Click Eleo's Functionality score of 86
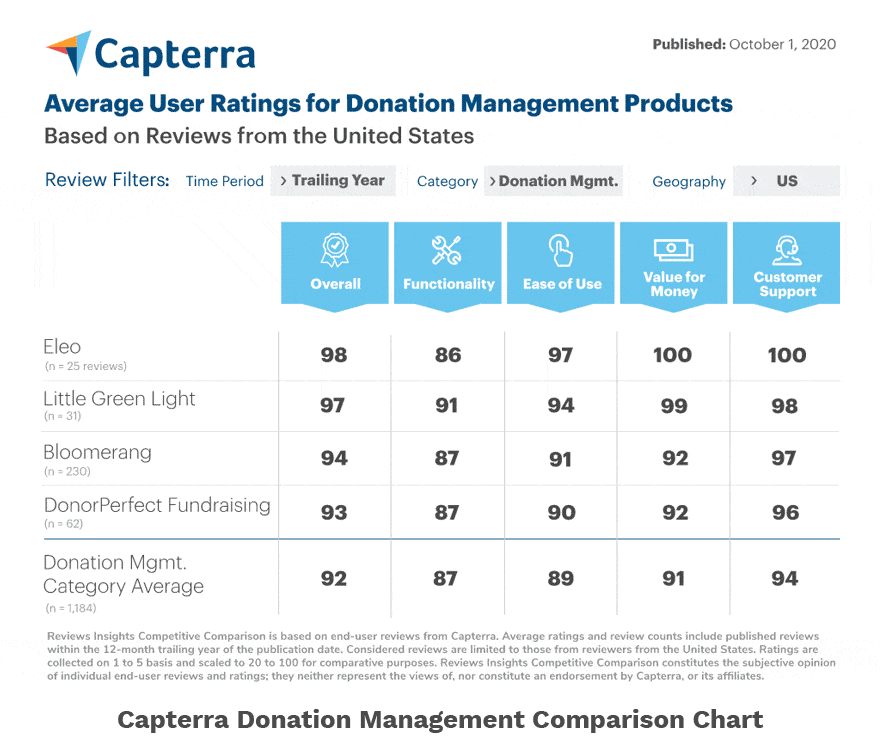Screen dimensions: 880x749 (448, 355)
